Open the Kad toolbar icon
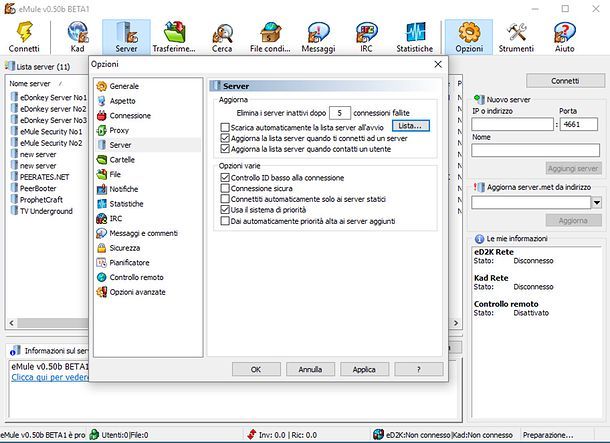610x443 pixels. pos(77,37)
